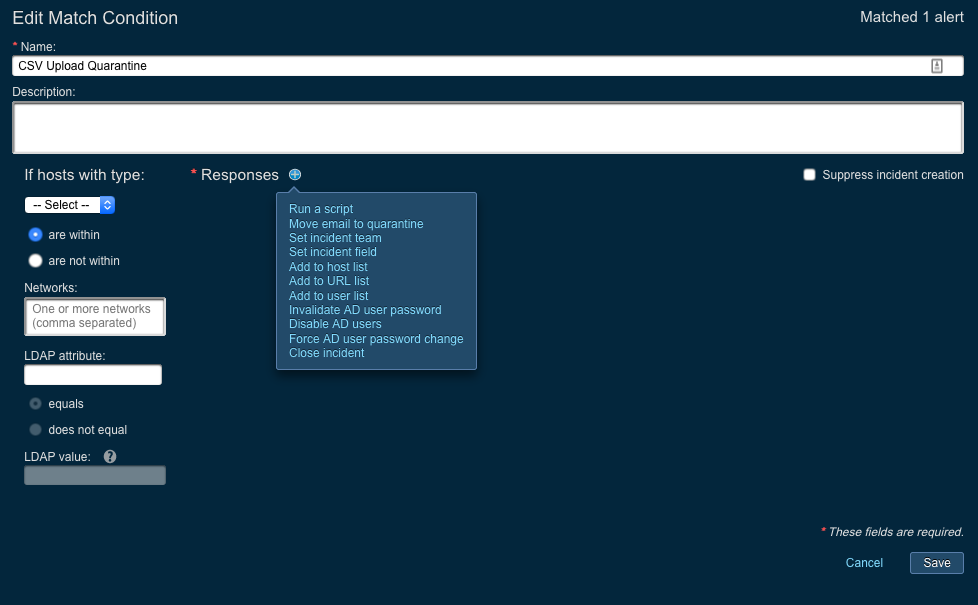Choose "Close incident" from the list
Image resolution: width=978 pixels, height=605 pixels.
326,353
